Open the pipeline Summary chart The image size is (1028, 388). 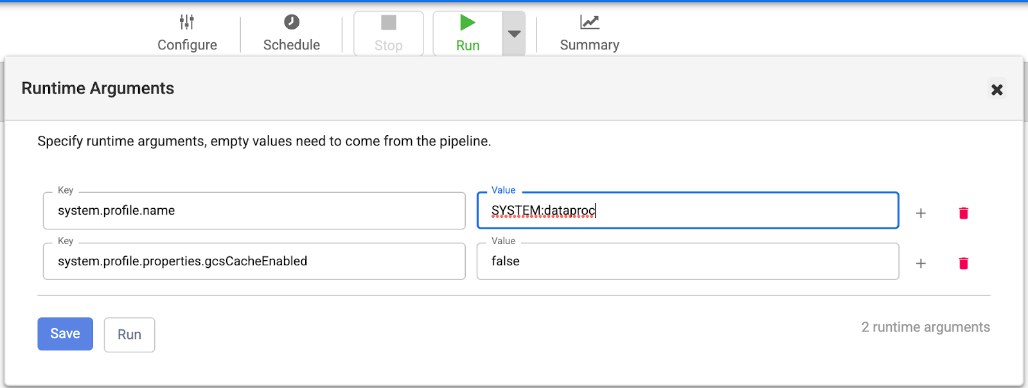click(x=589, y=33)
